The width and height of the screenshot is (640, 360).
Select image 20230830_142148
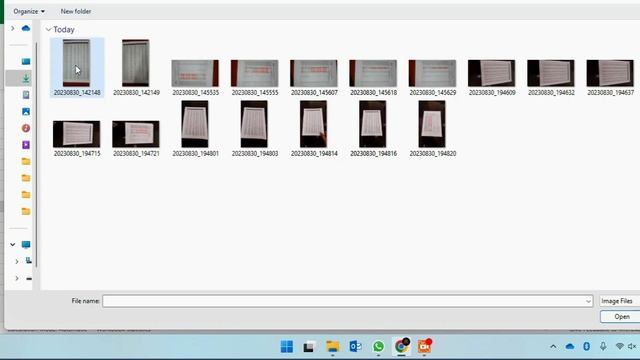[x=77, y=67]
